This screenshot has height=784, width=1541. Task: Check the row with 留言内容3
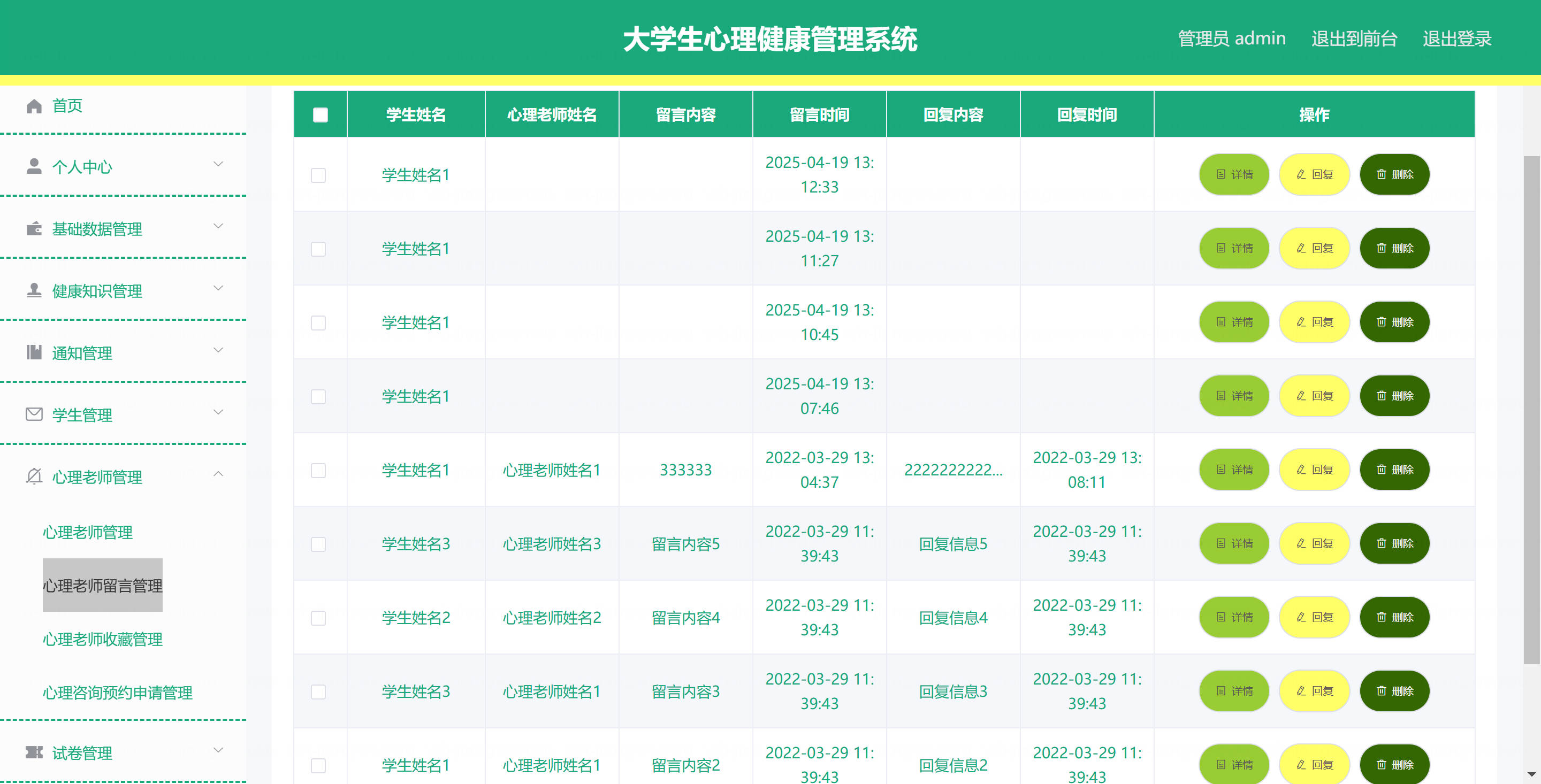318,691
